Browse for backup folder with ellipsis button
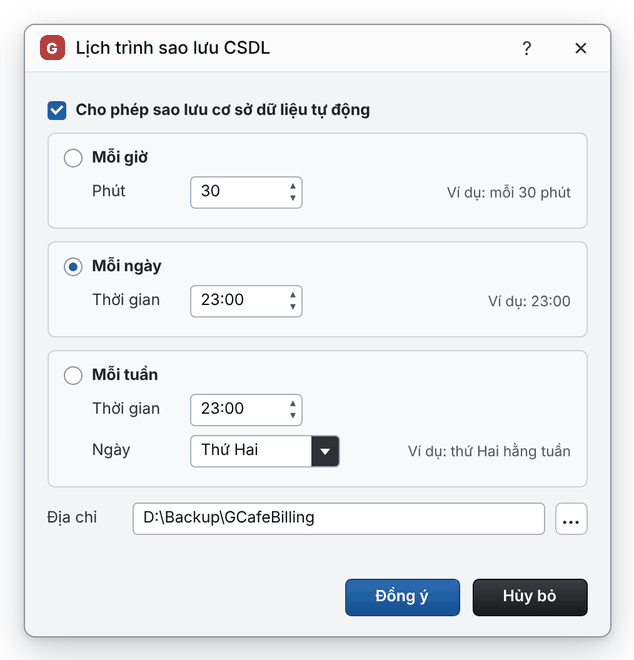 [x=571, y=519]
